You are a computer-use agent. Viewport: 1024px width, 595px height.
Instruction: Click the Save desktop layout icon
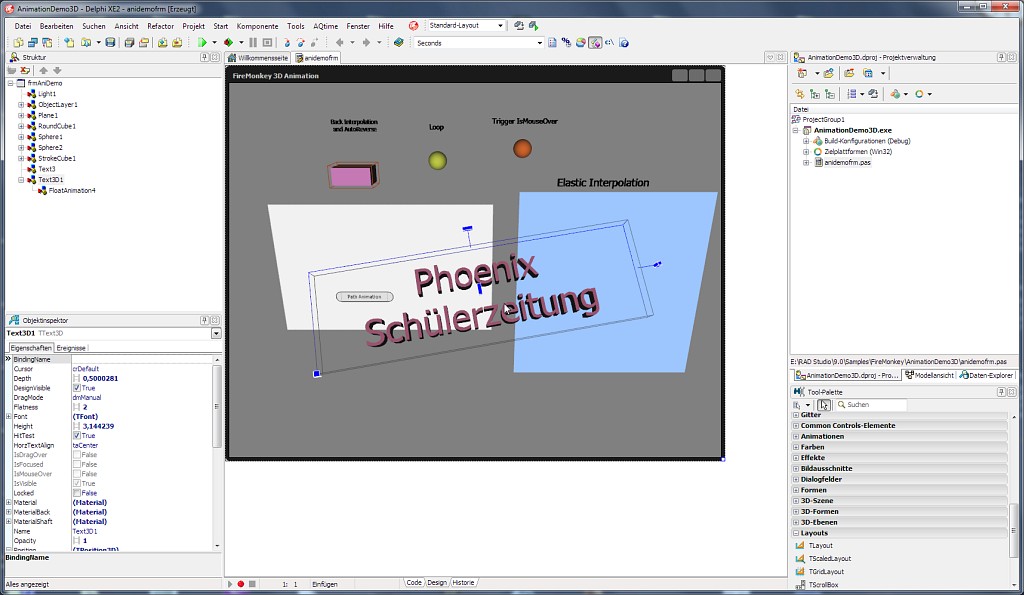519,25
